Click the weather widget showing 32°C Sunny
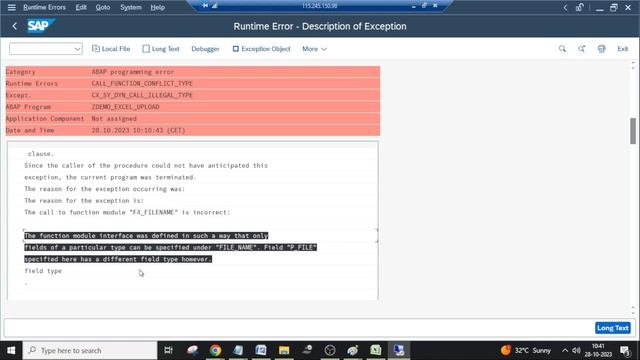 pos(526,350)
